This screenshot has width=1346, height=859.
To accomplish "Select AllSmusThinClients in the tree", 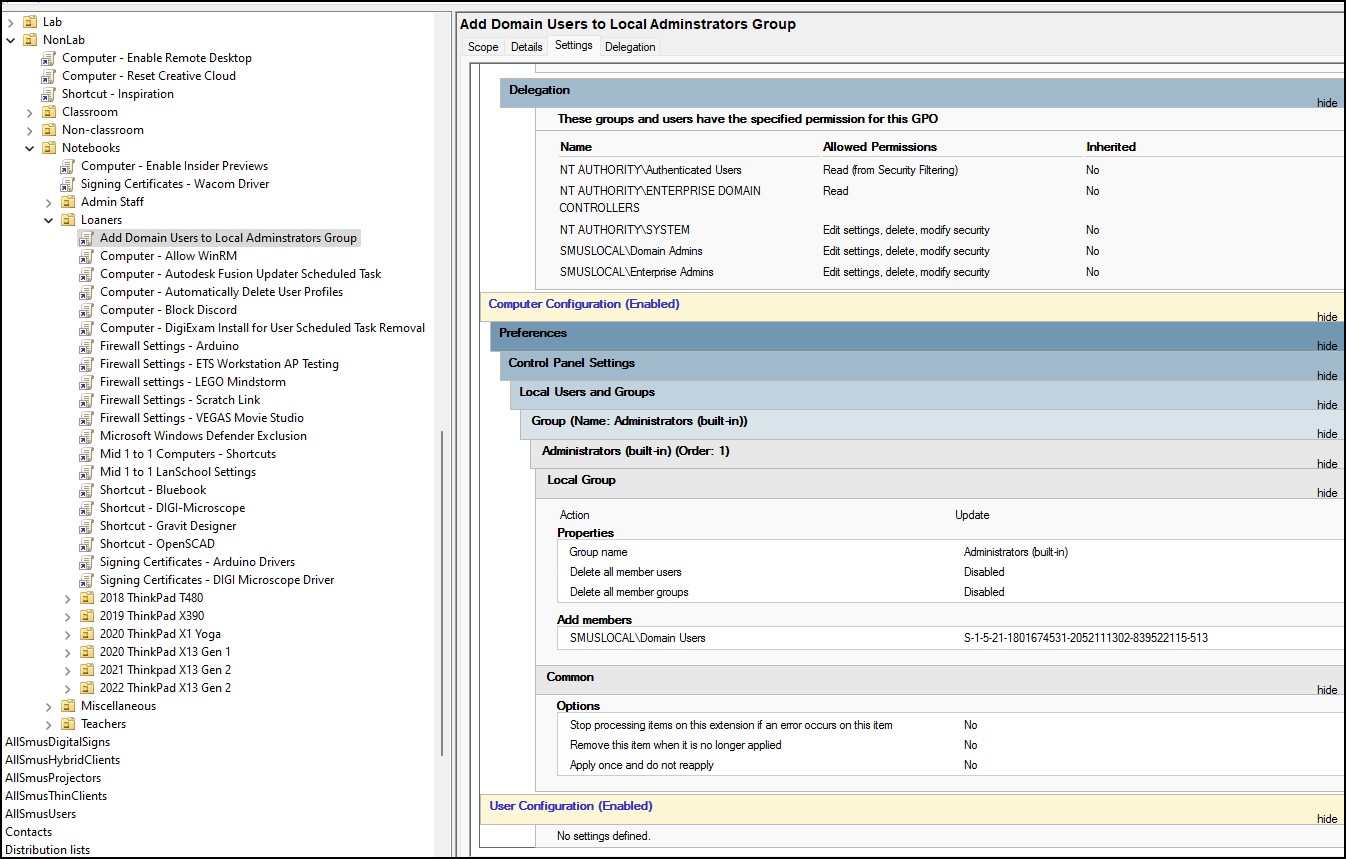I will [x=55, y=796].
